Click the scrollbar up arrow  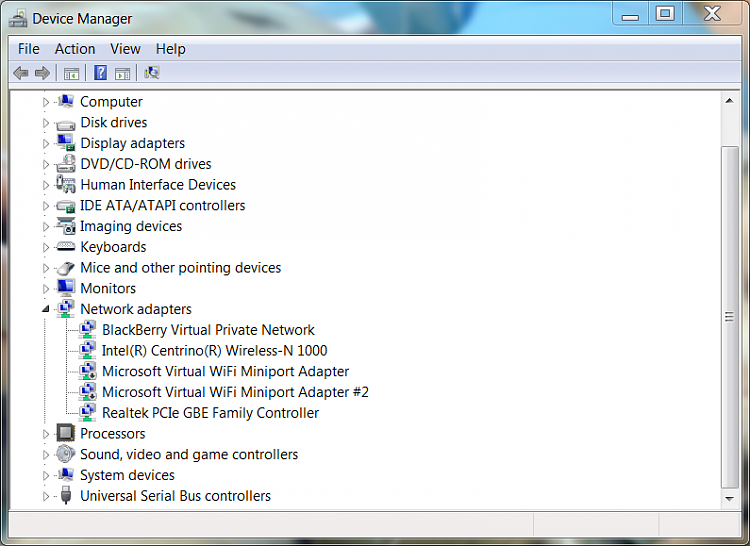729,100
